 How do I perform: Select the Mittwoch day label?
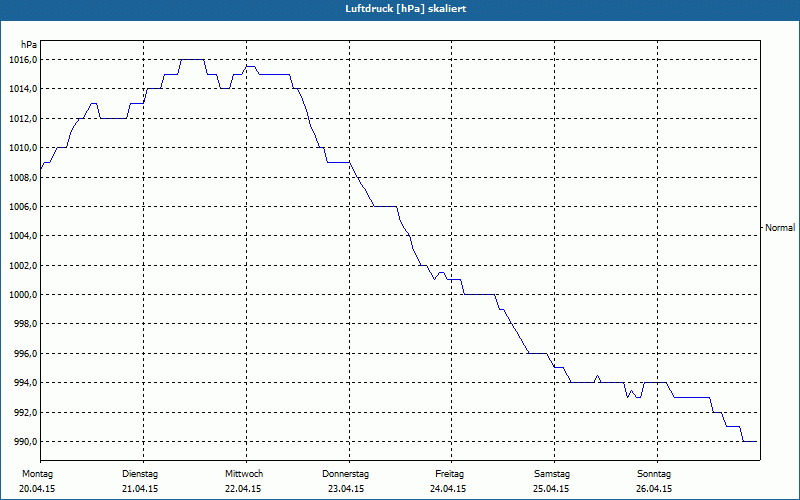point(244,474)
